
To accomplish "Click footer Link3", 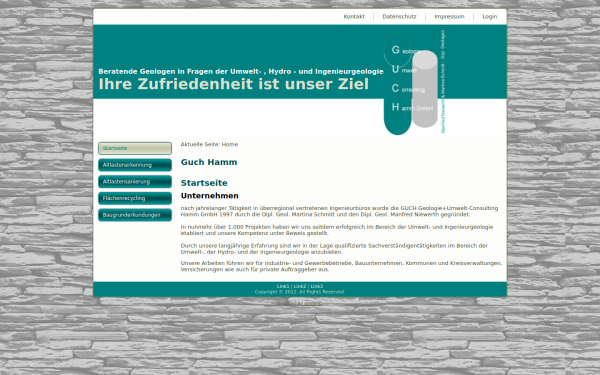I will coord(316,286).
